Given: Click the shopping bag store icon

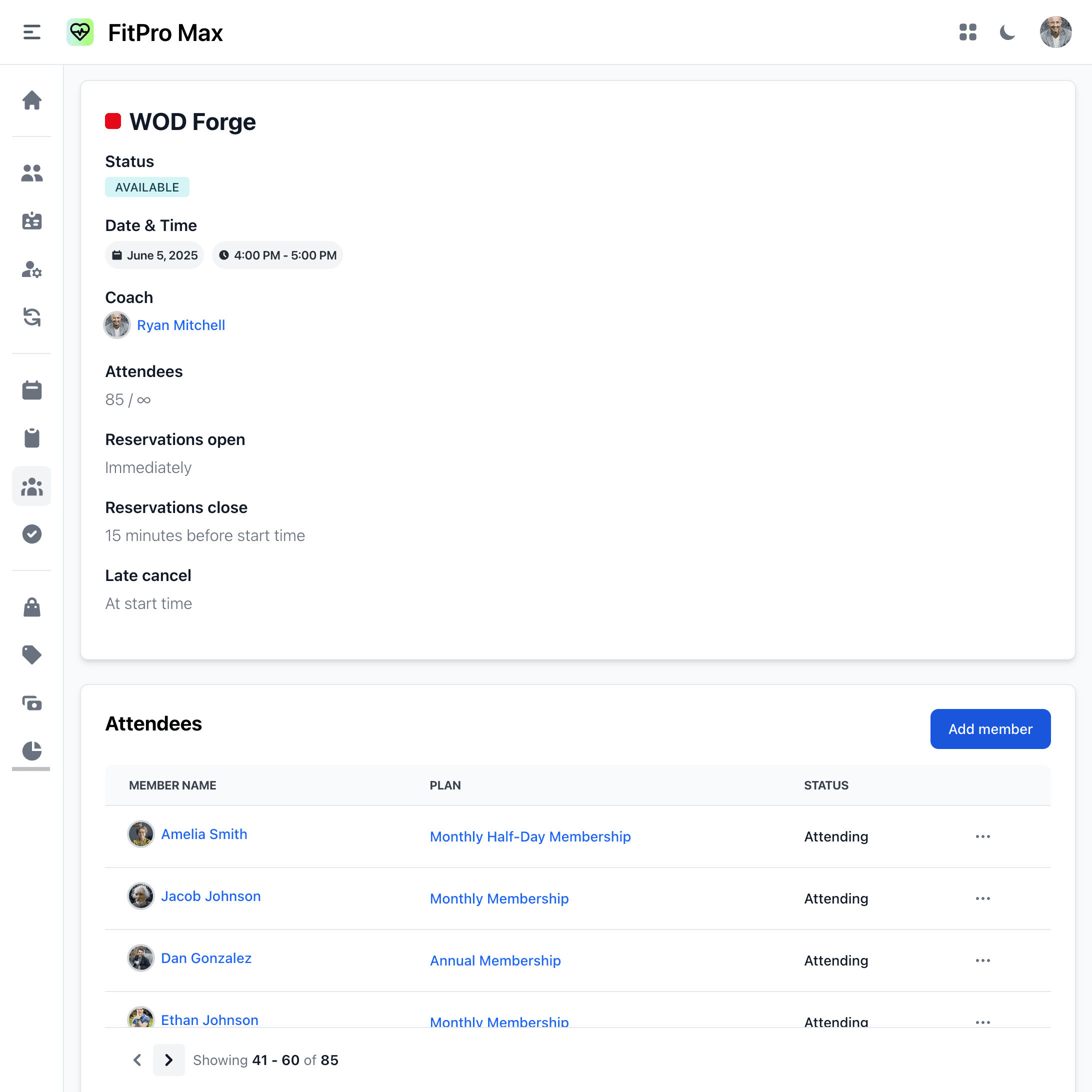Looking at the screenshot, I should click(31, 607).
